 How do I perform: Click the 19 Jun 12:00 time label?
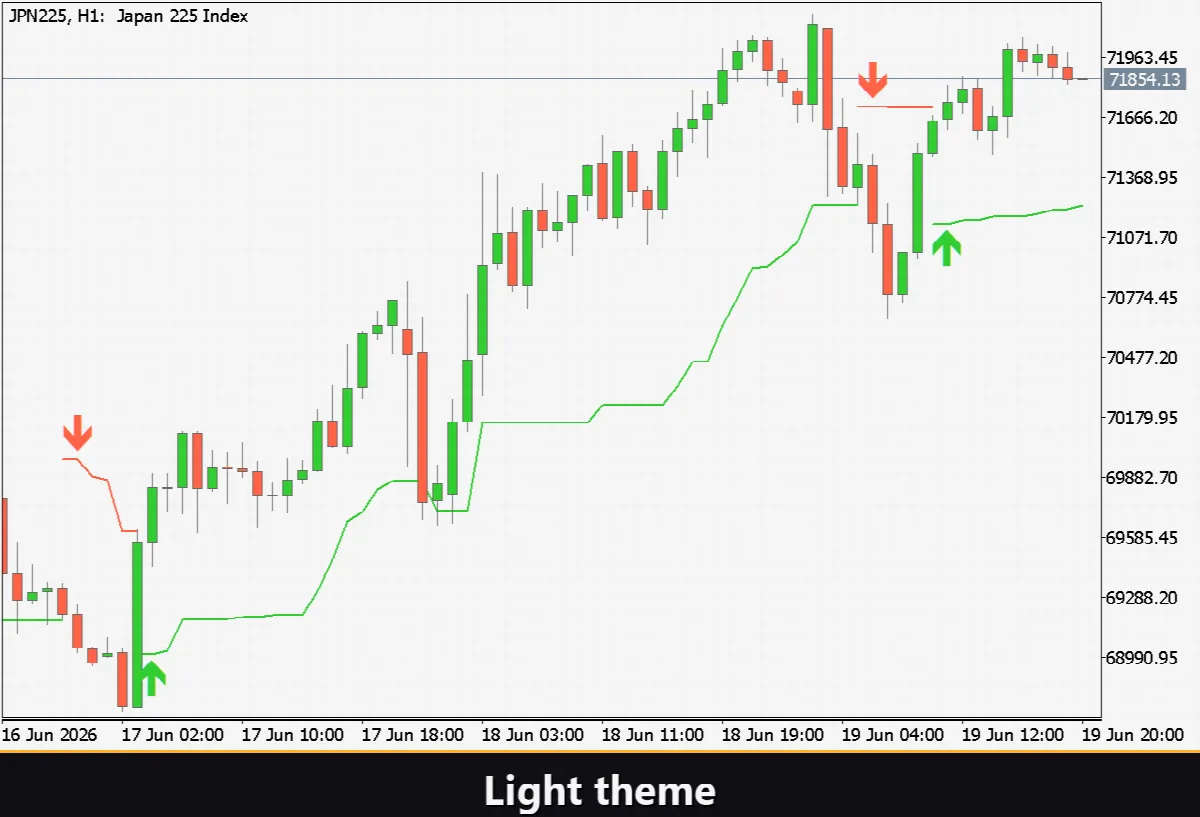(1012, 735)
